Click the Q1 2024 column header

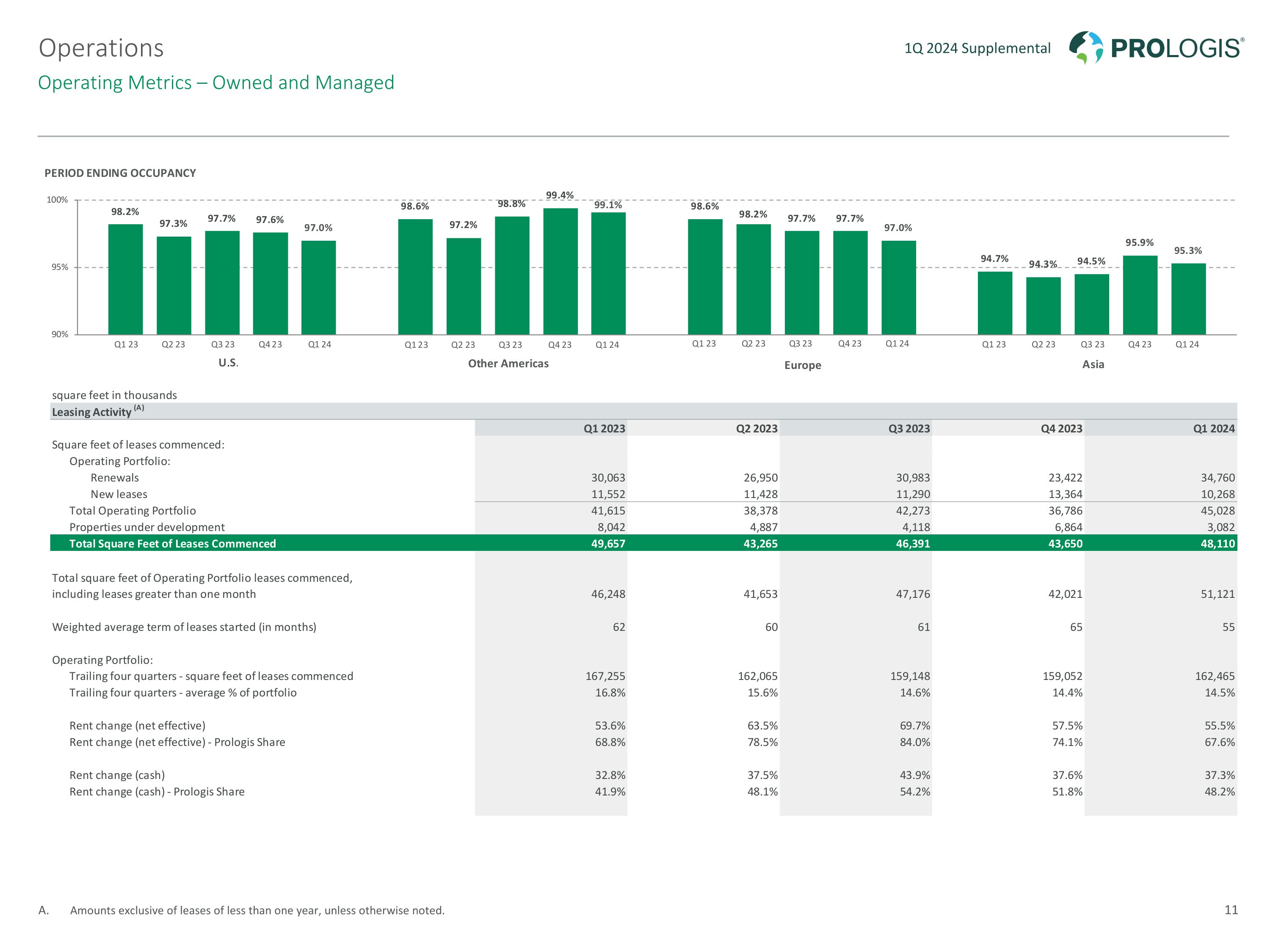tap(1213, 428)
